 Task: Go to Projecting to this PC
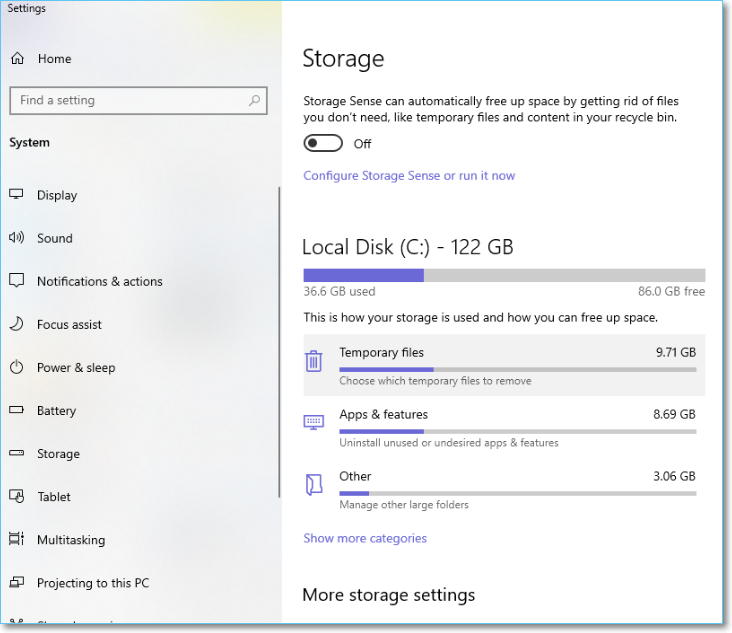[92, 582]
